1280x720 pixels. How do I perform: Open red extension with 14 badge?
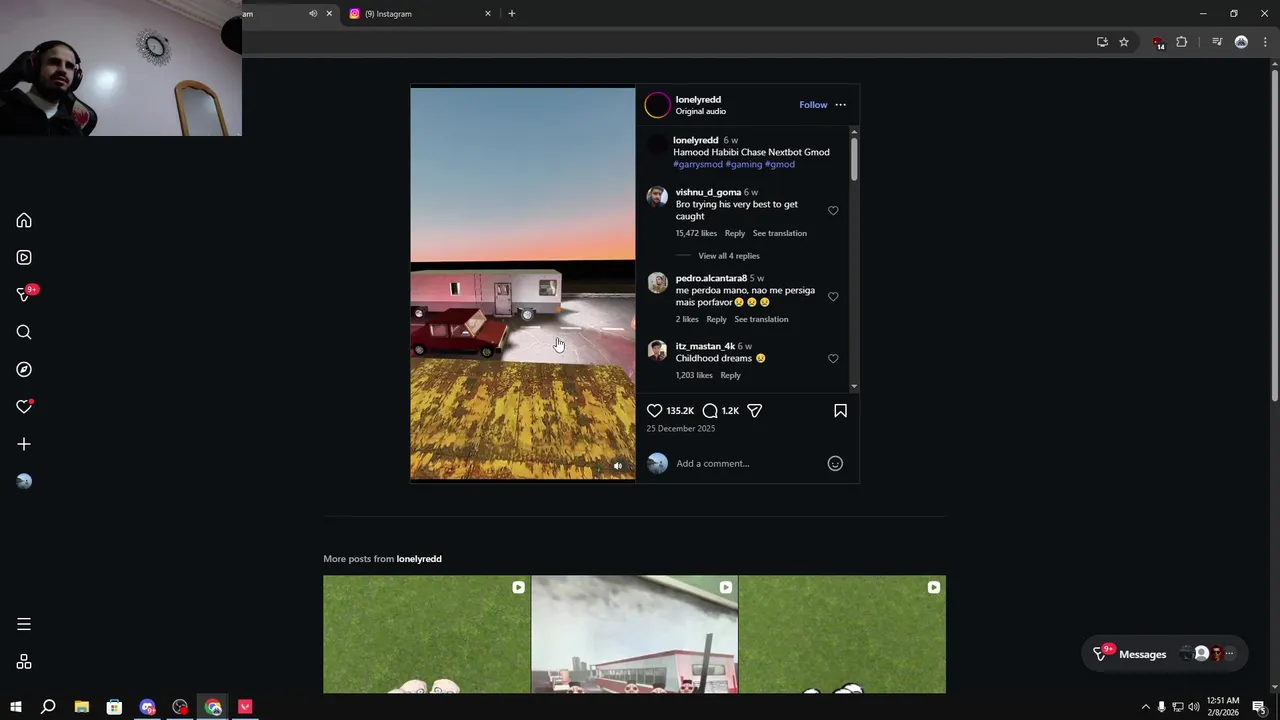point(1158,43)
